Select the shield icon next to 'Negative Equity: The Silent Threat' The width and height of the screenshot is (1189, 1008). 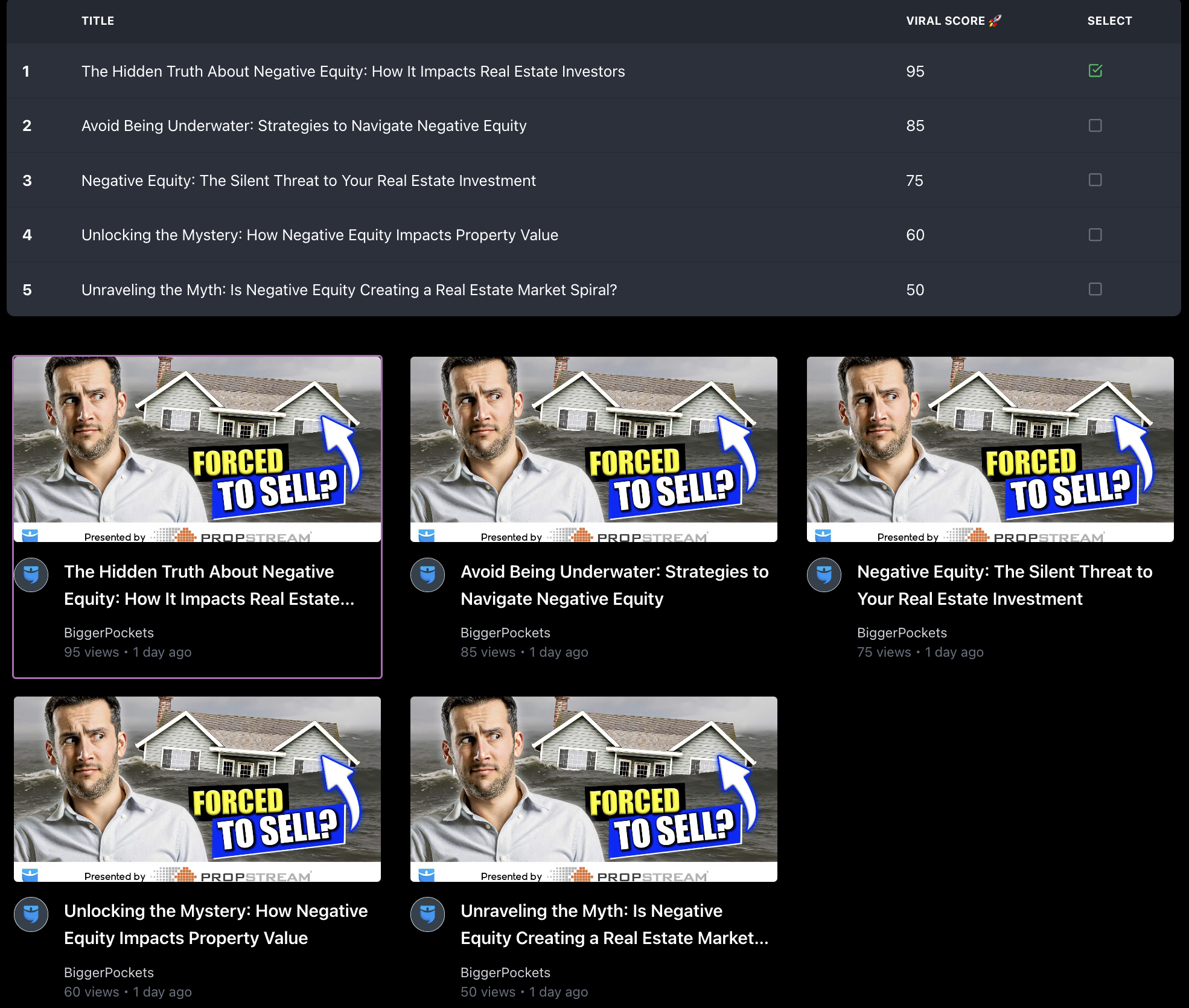824,575
